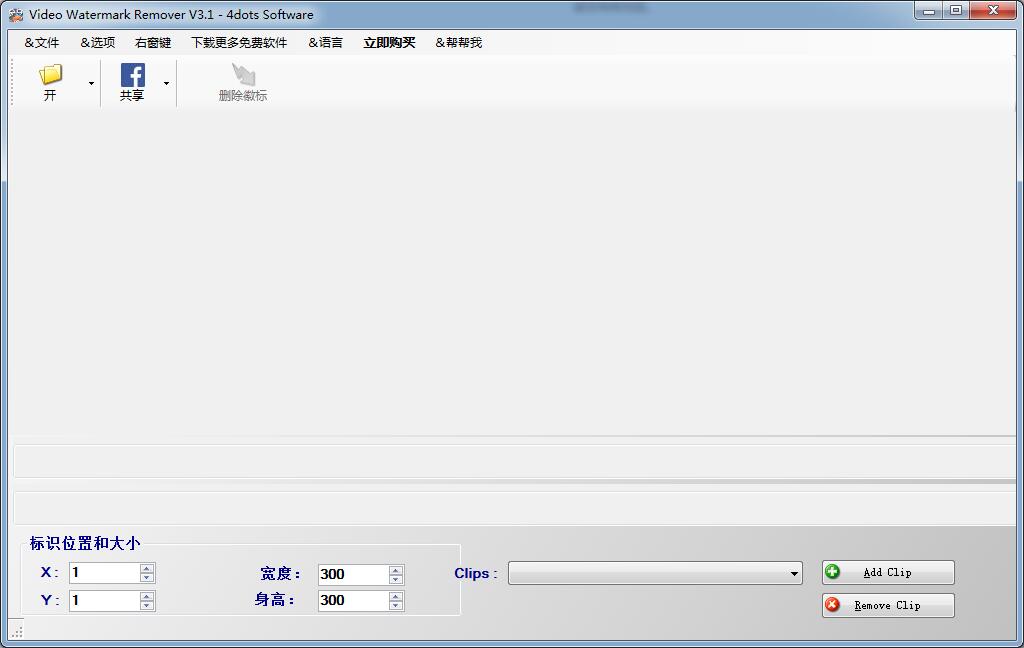The height and width of the screenshot is (648, 1024).
Task: Increase X value with the up stepper arrow
Action: (x=146, y=568)
